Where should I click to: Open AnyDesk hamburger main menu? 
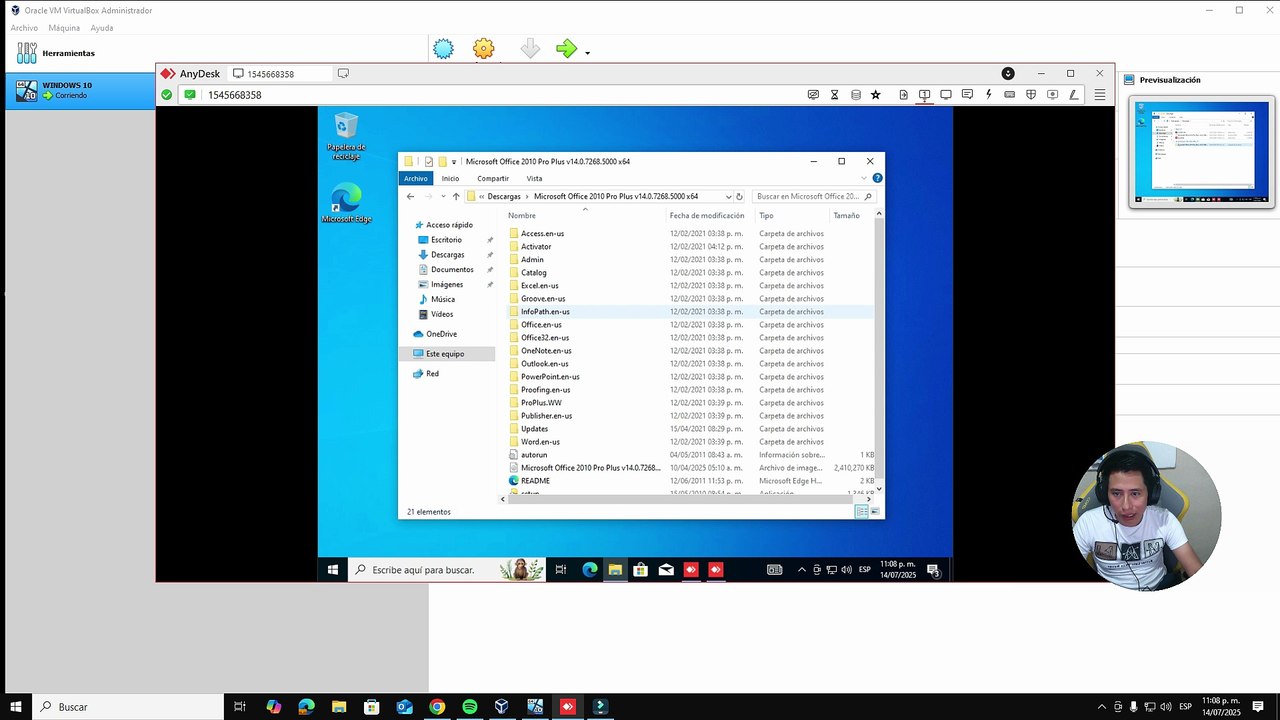click(1100, 95)
